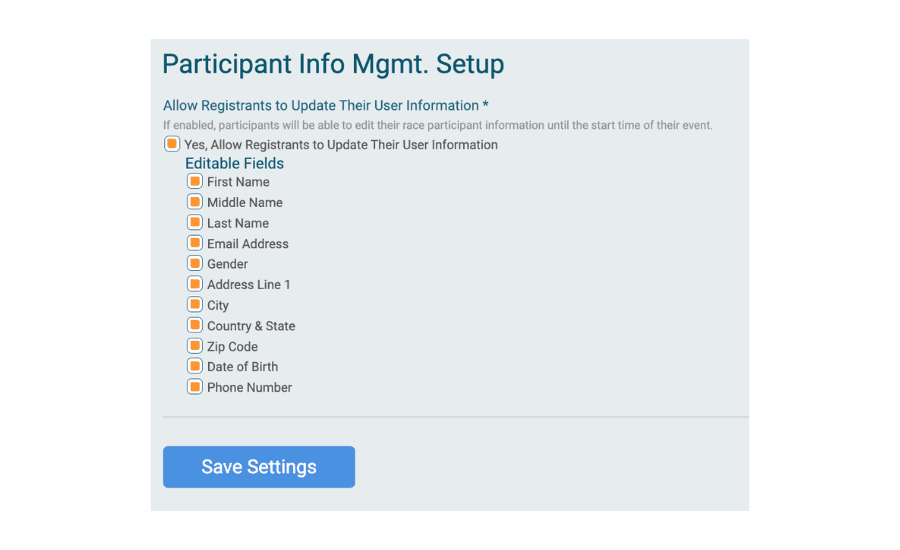Image resolution: width=900 pixels, height=550 pixels.
Task: Click the Date of Birth label
Action: point(242,367)
